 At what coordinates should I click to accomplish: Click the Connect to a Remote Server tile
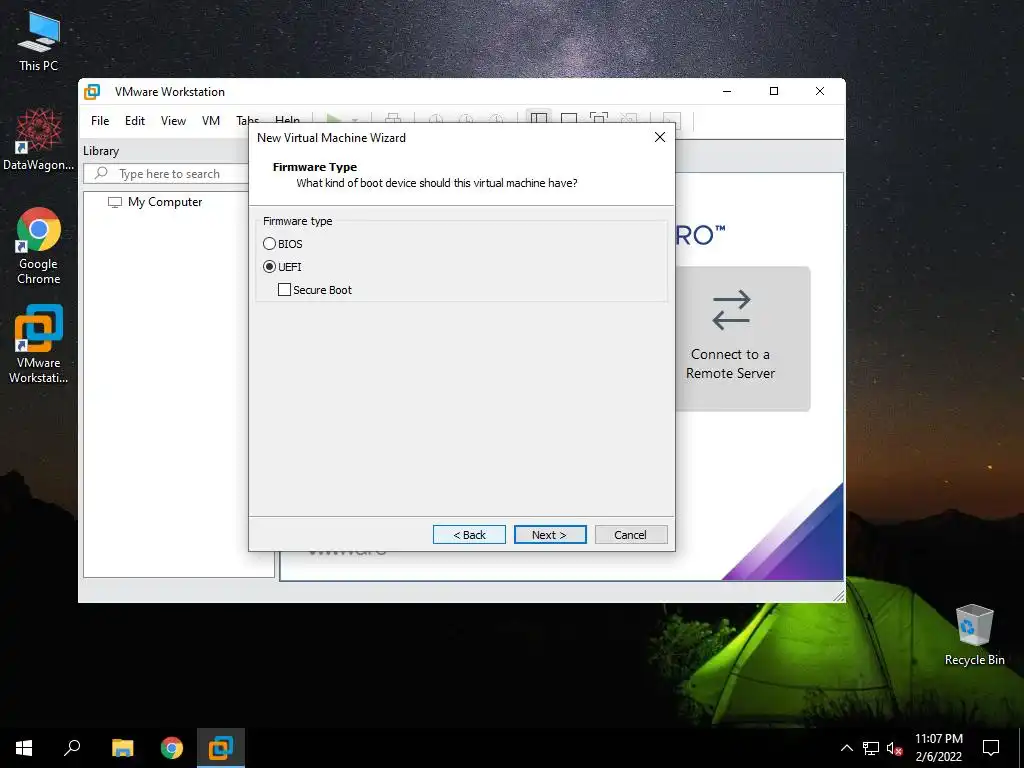(x=743, y=338)
